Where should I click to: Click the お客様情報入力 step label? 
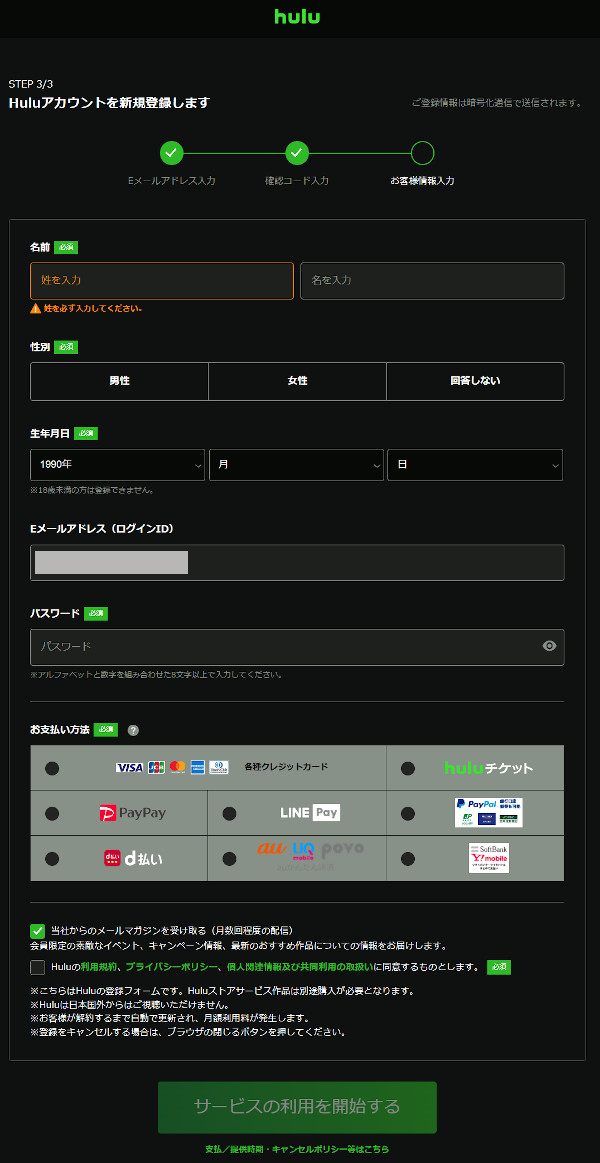pyautogui.click(x=422, y=180)
